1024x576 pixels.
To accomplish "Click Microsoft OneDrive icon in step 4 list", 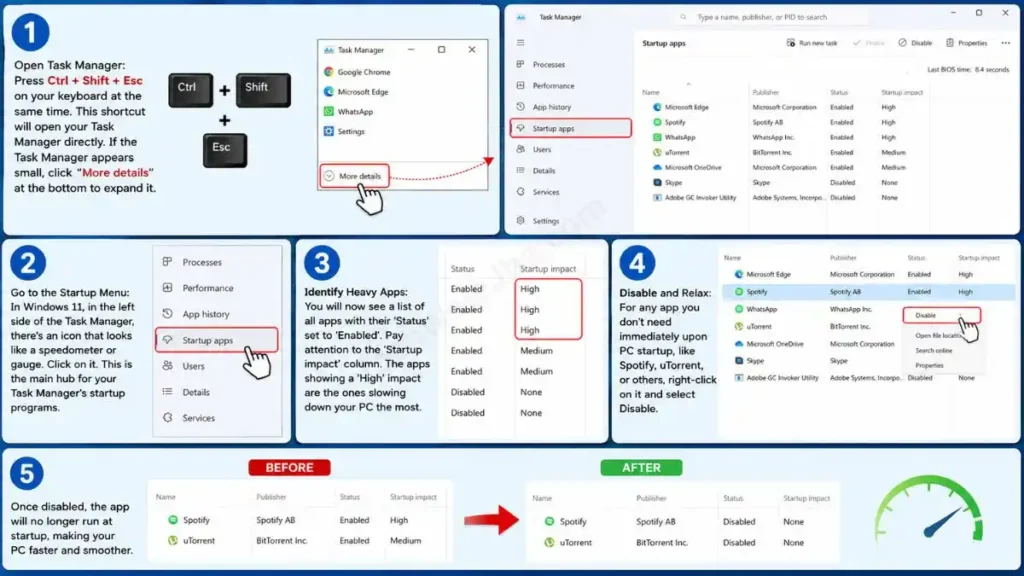I will pos(739,344).
